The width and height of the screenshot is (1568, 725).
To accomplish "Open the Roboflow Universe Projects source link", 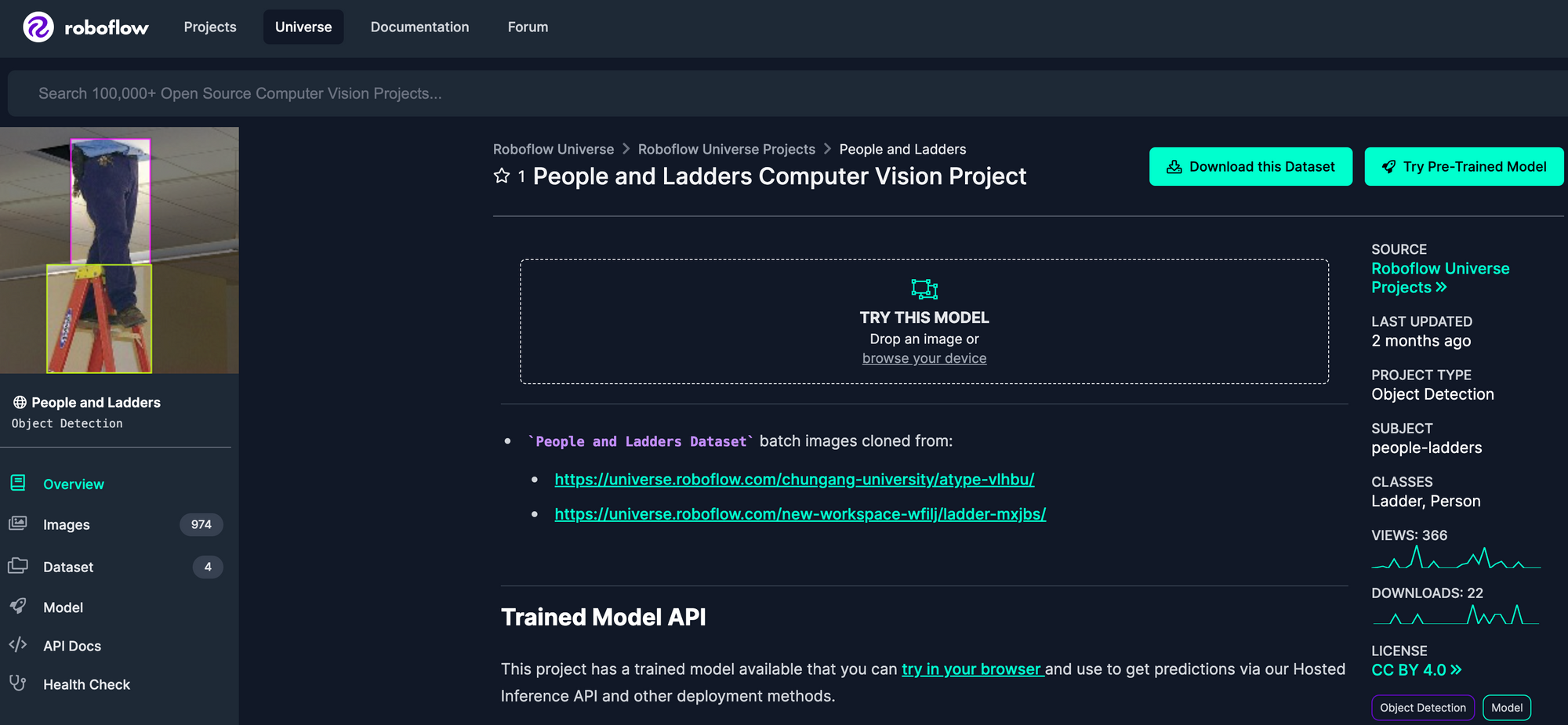I will 1440,277.
